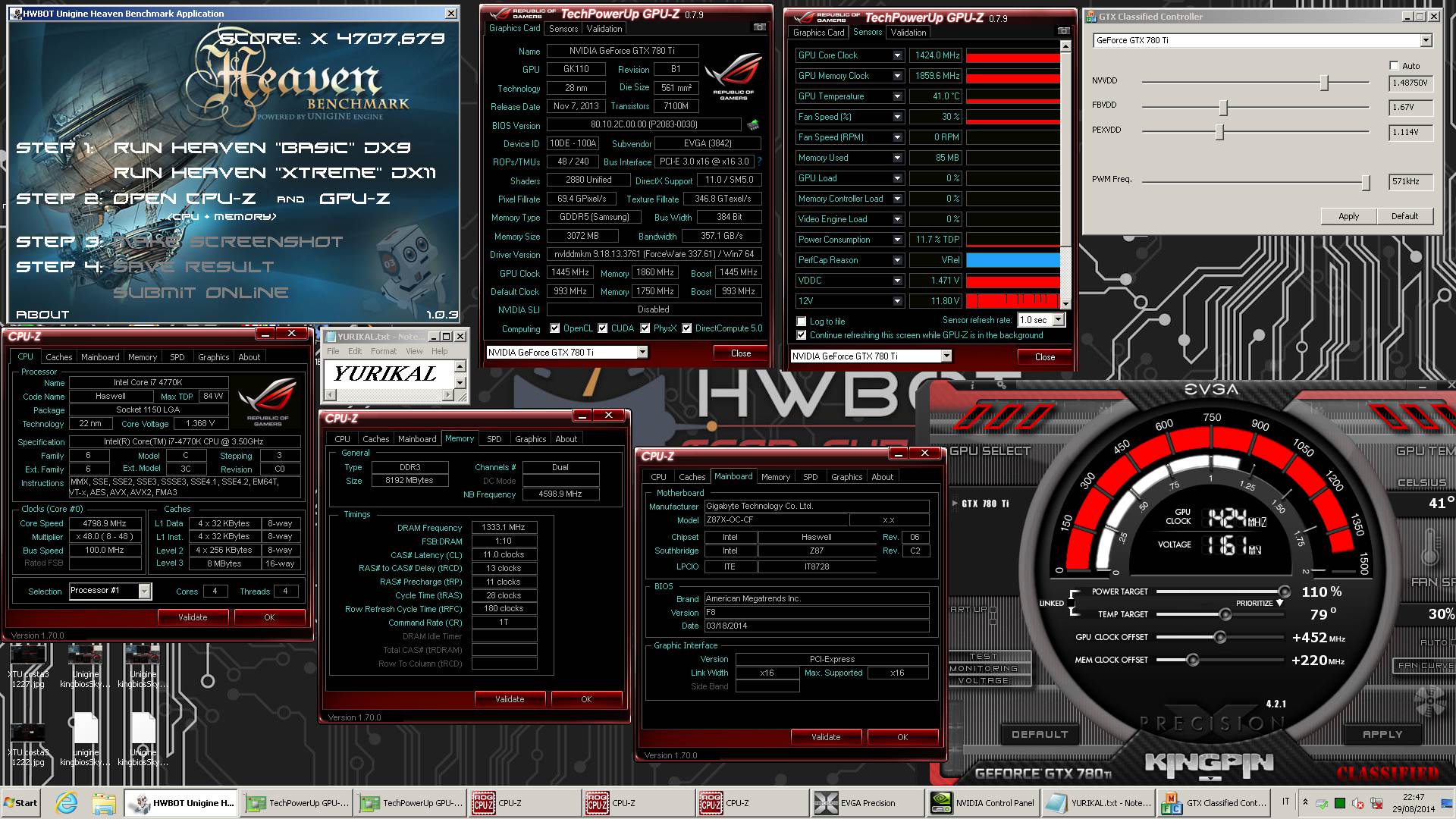Open the SPD tab in CPU-Z Memory window
The image size is (1456, 819).
coord(494,439)
